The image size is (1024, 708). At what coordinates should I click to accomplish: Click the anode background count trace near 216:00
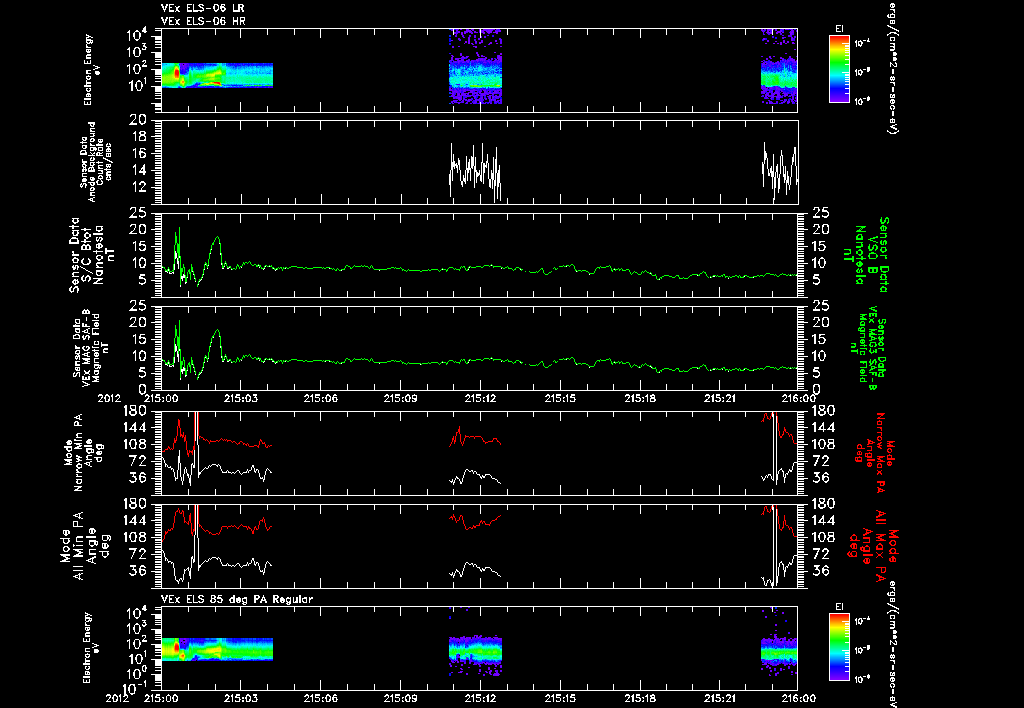tap(780, 171)
